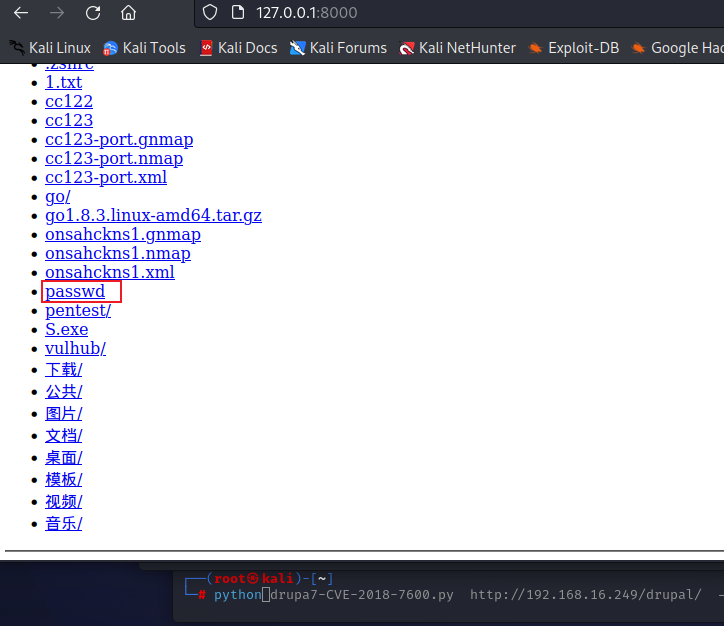This screenshot has width=724, height=626.
Task: Open the 文档/ directory link
Action: (63, 436)
